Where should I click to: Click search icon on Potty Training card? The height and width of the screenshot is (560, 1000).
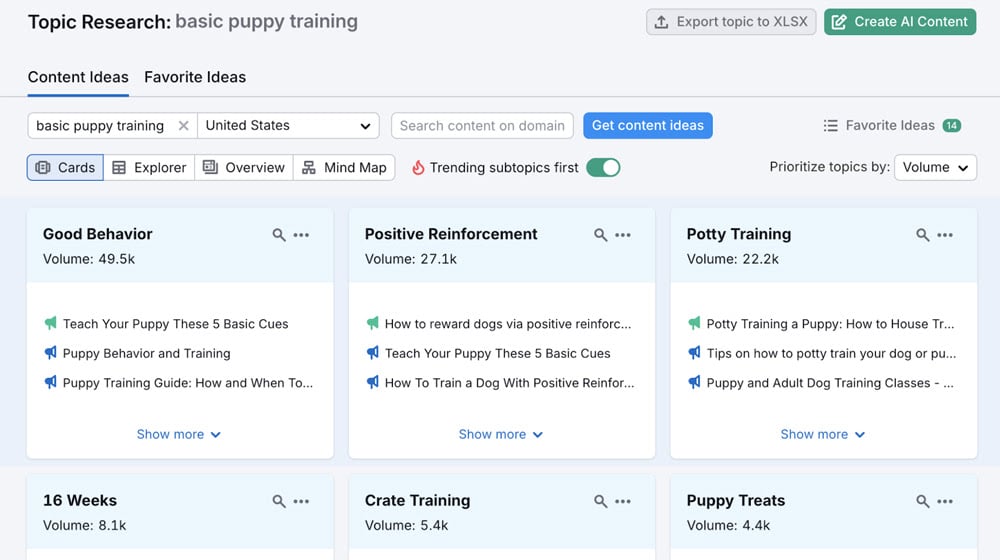(x=923, y=235)
